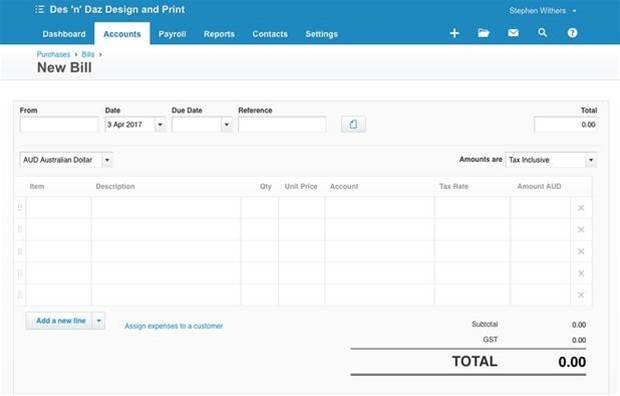
Task: Open the Settings tab
Action: pos(321,34)
